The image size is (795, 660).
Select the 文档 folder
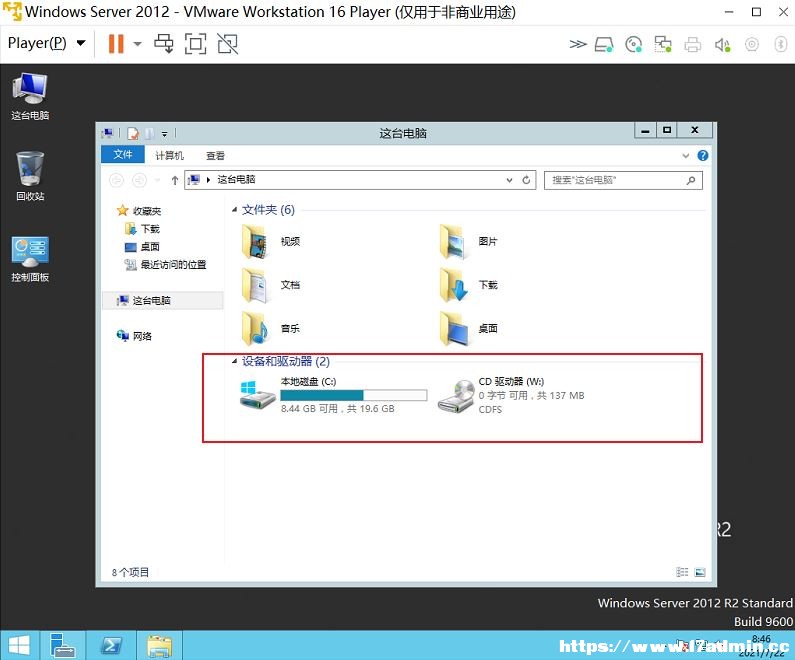click(272, 285)
